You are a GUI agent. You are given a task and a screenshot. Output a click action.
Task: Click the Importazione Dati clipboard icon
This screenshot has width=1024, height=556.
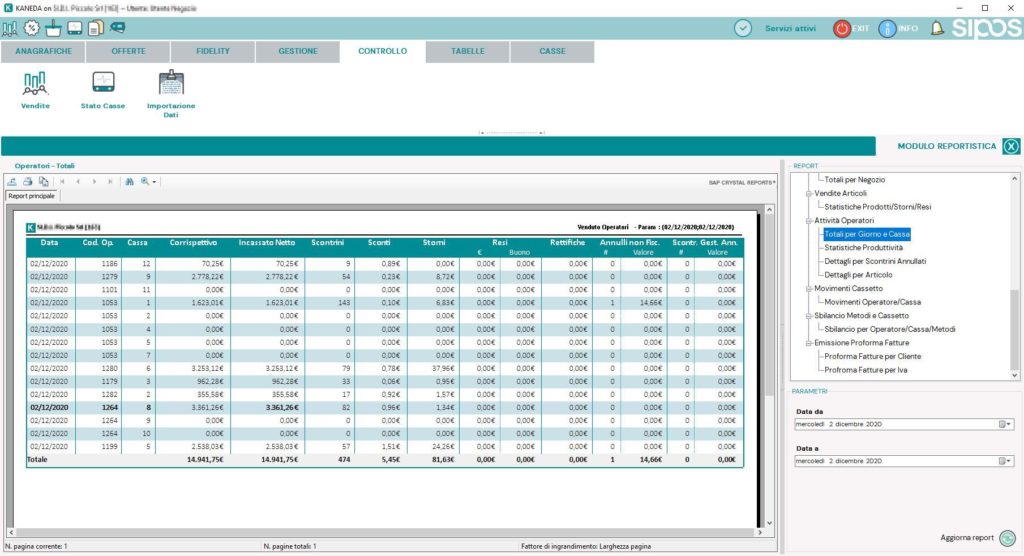[x=171, y=84]
